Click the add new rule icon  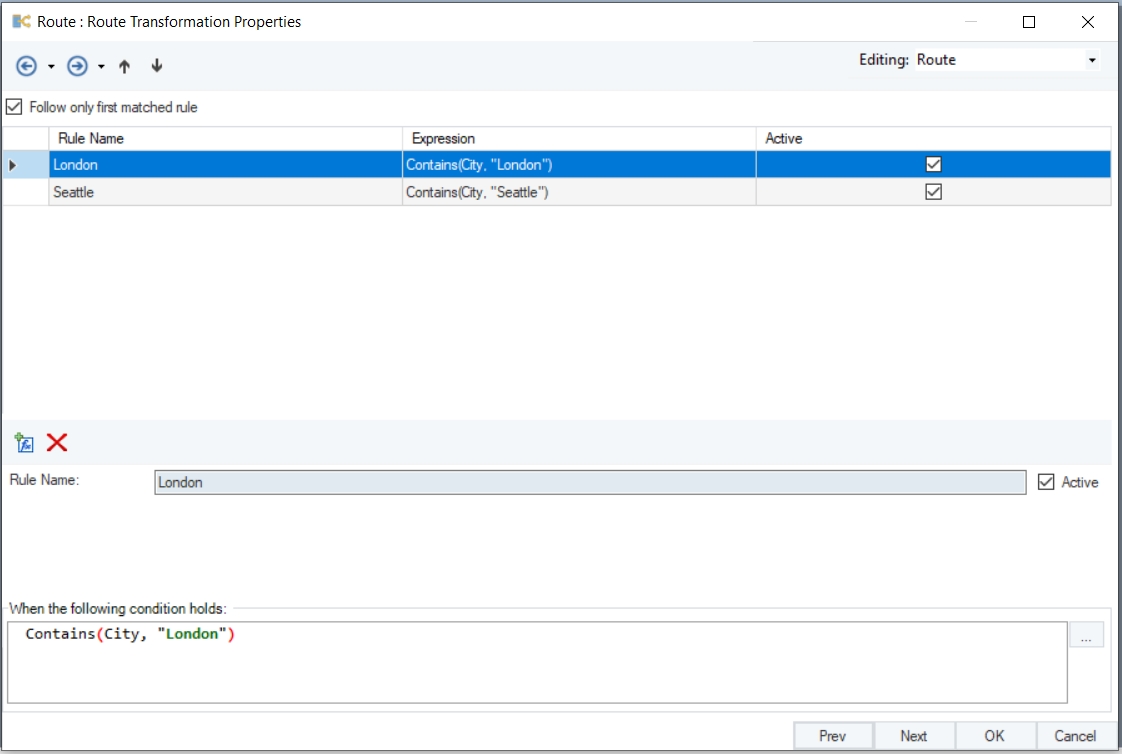tap(25, 443)
